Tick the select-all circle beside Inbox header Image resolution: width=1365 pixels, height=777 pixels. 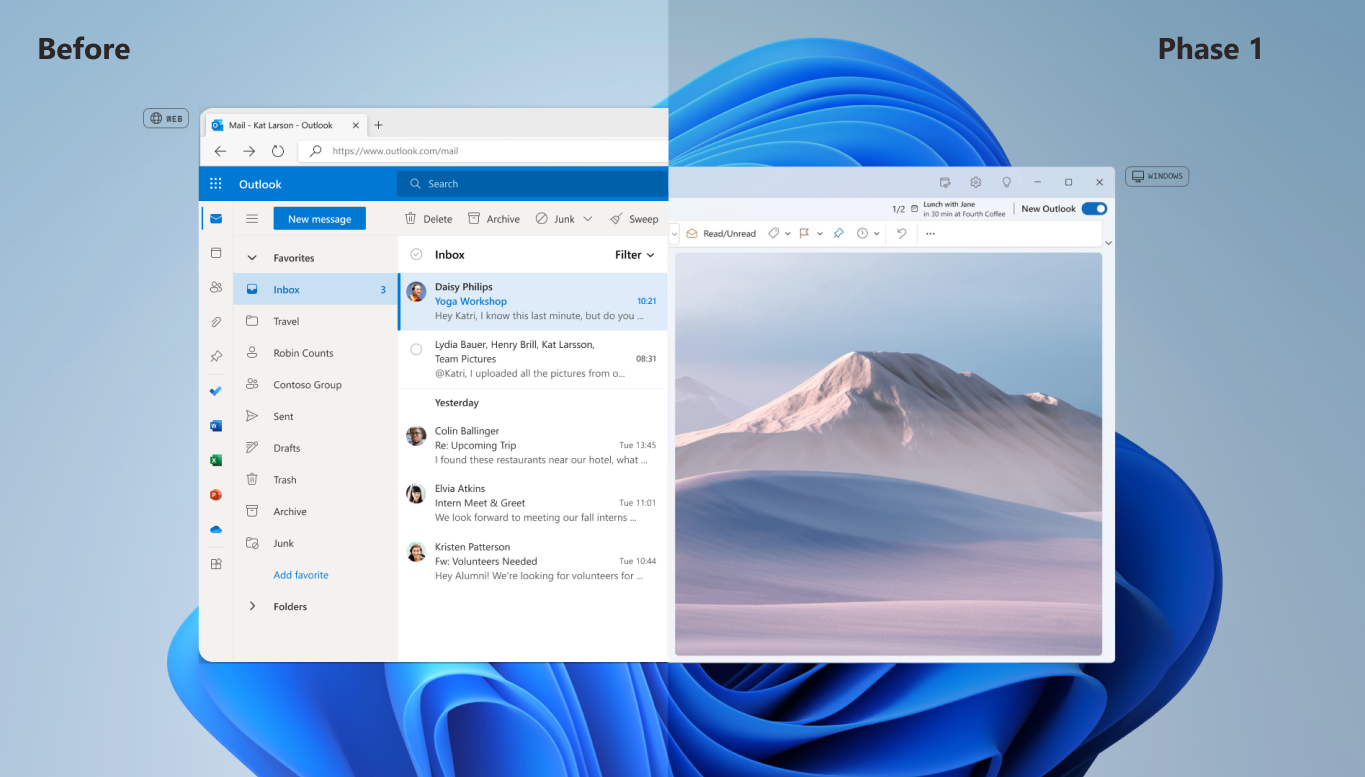(x=416, y=255)
